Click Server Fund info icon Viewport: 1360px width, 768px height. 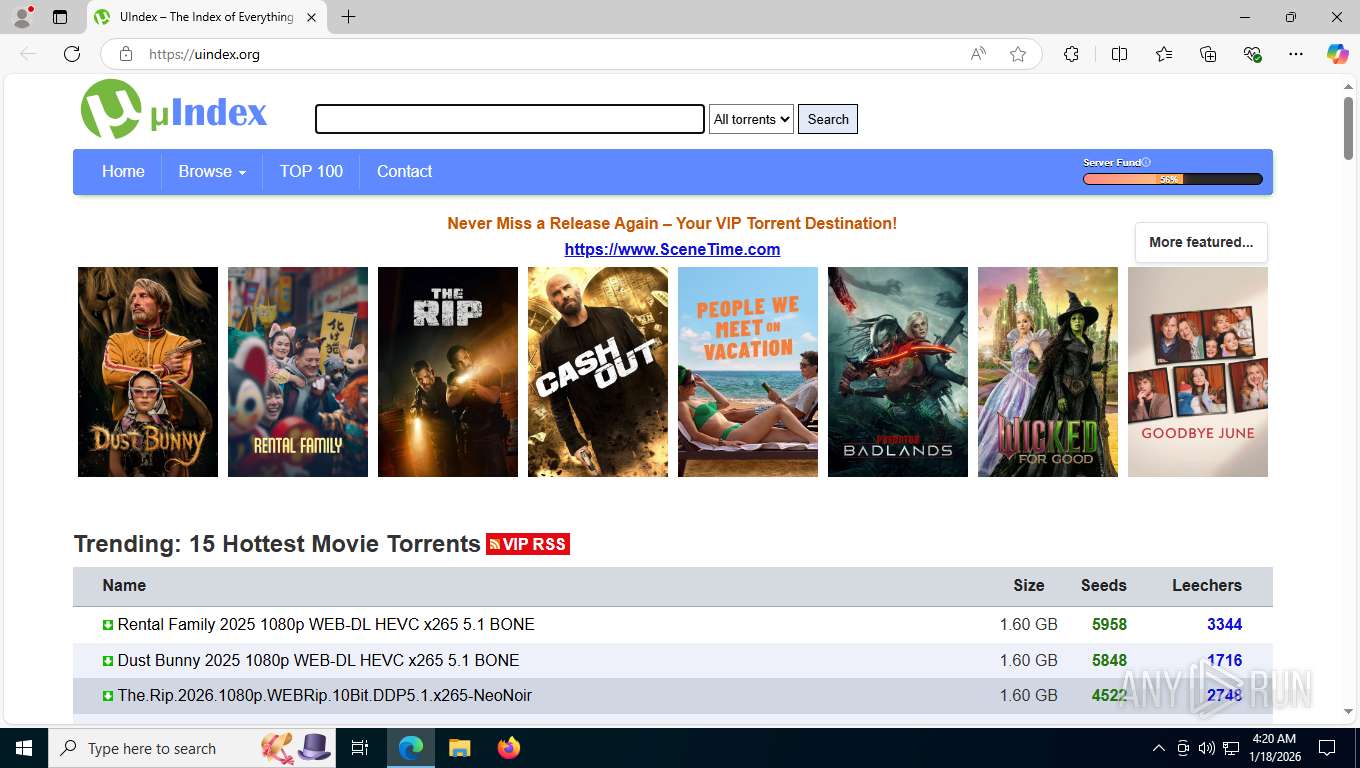tap(1146, 162)
